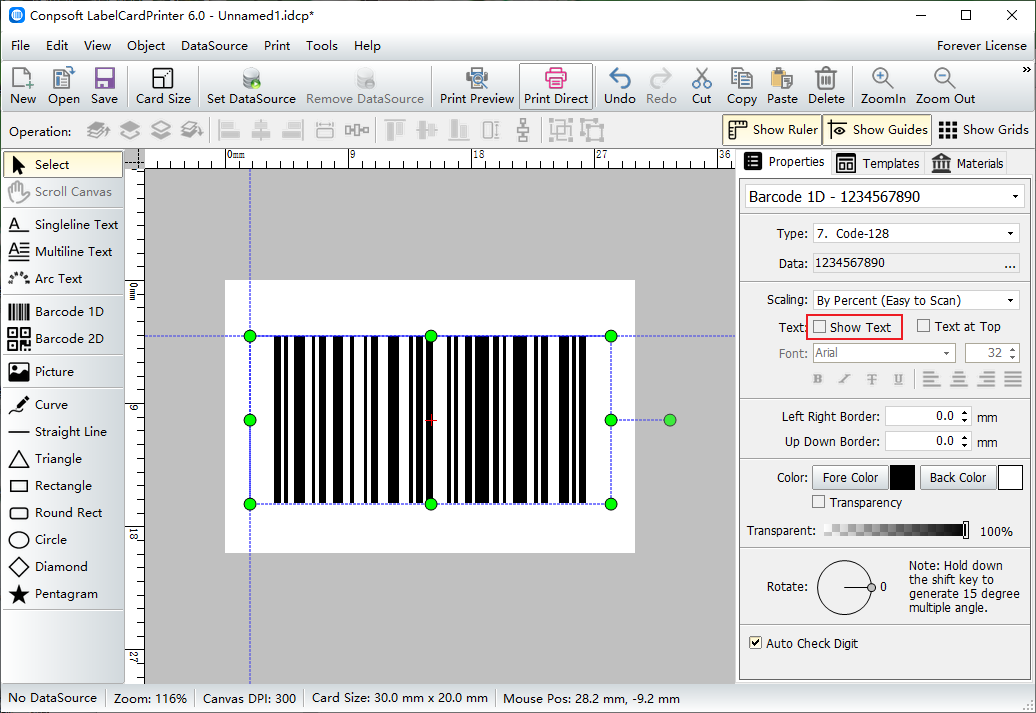Select the Diamond shape tool
1036x713 pixels.
(x=63, y=567)
